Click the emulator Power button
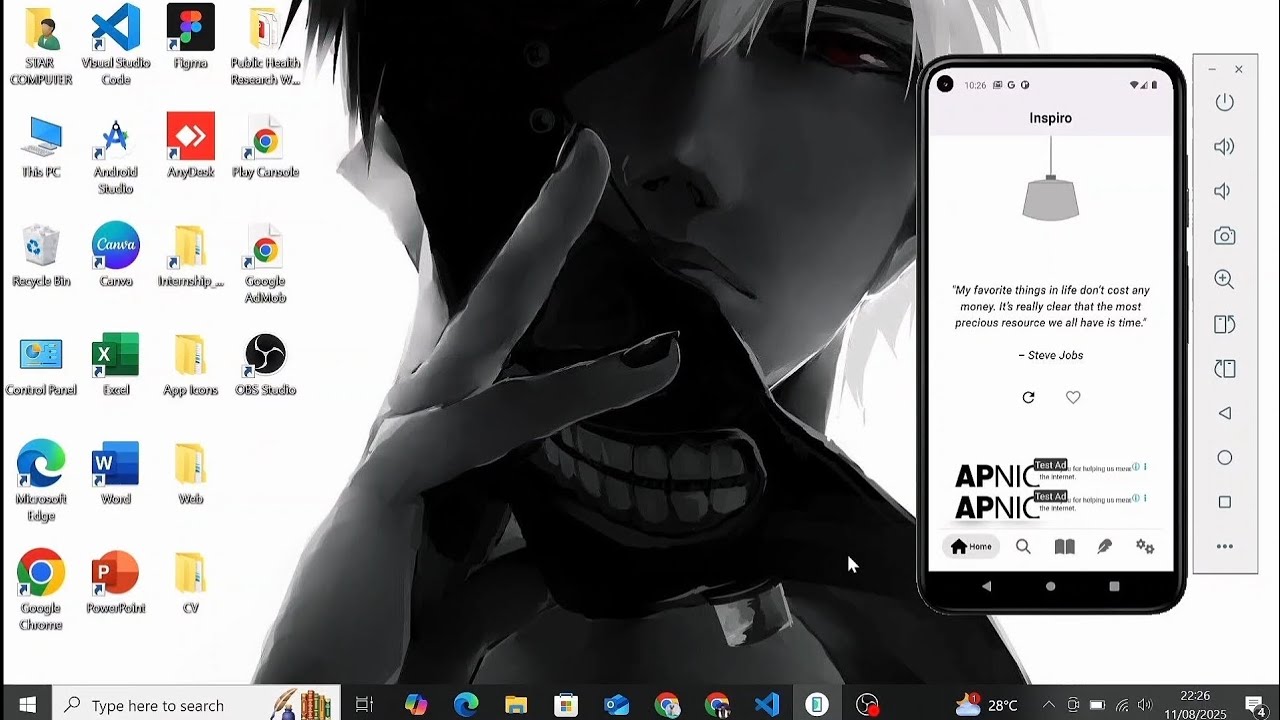This screenshot has height=720, width=1280. (1224, 102)
